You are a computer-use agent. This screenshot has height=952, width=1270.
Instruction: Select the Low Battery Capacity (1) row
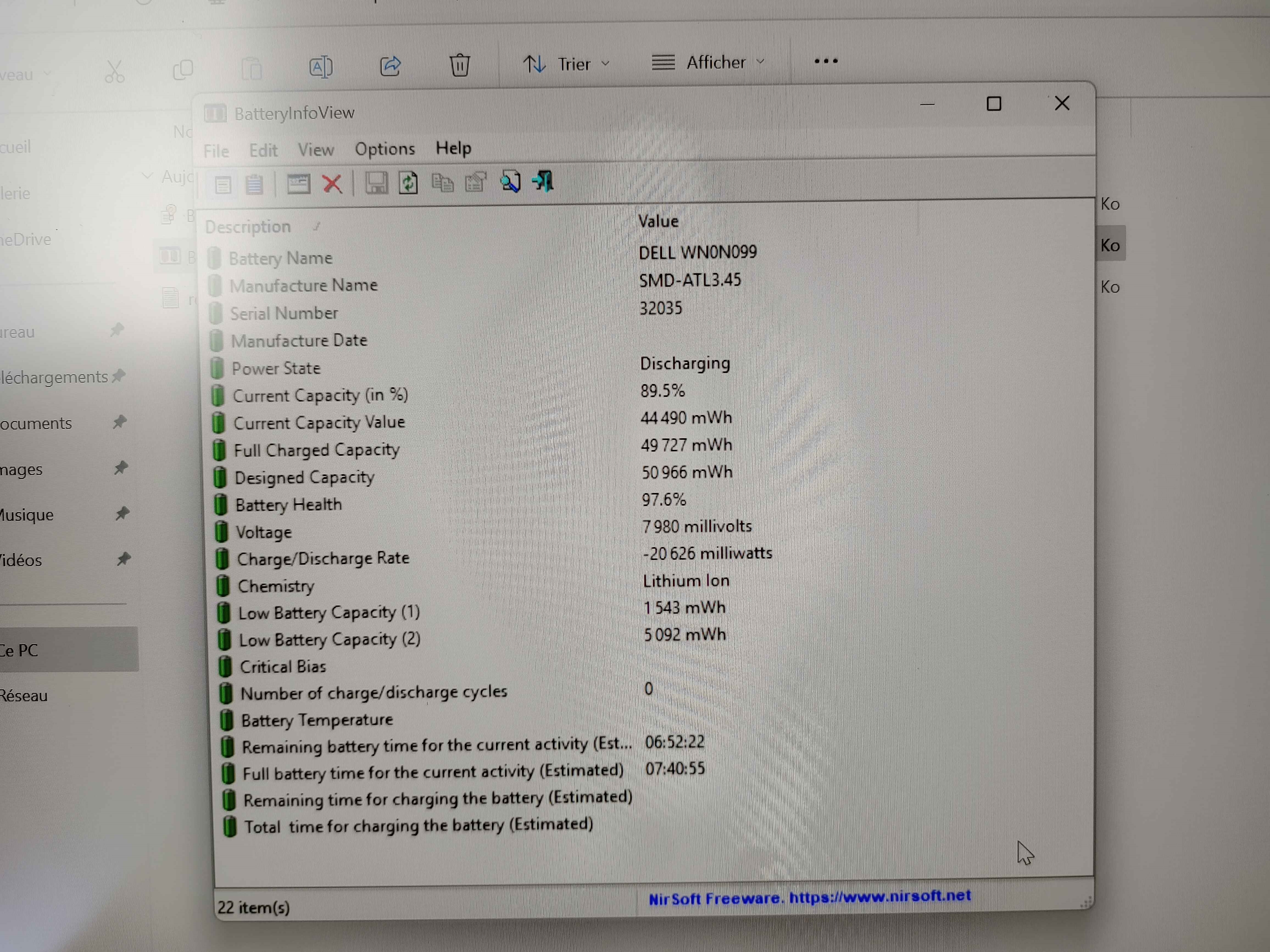[471, 611]
